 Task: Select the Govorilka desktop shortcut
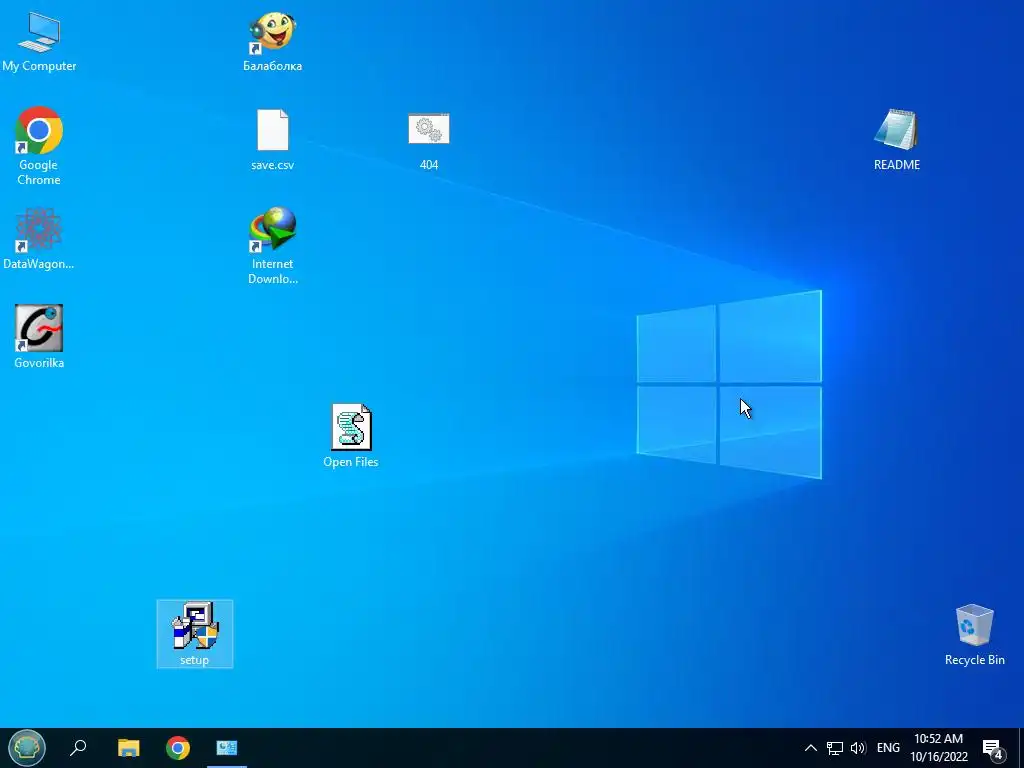[x=39, y=336]
